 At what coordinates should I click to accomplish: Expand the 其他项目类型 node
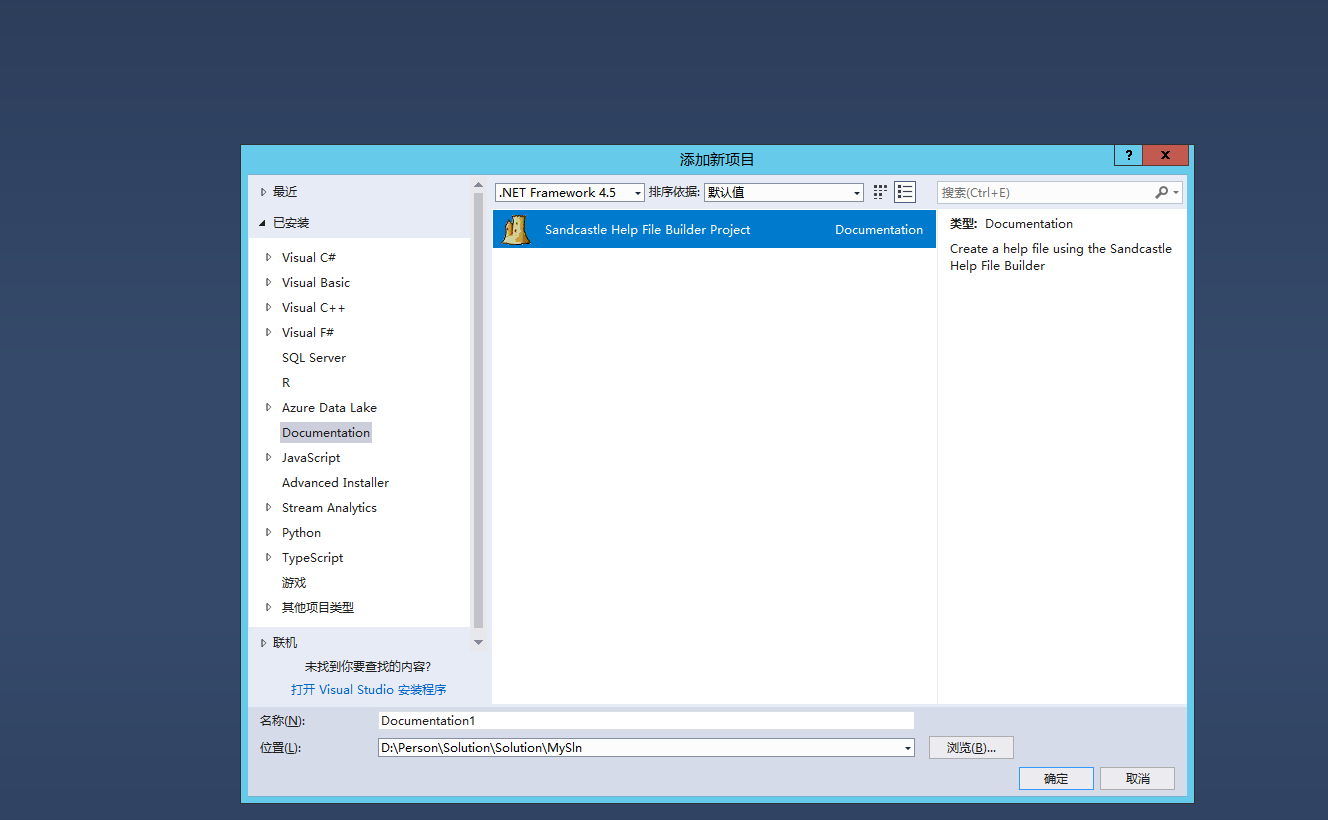(x=269, y=607)
